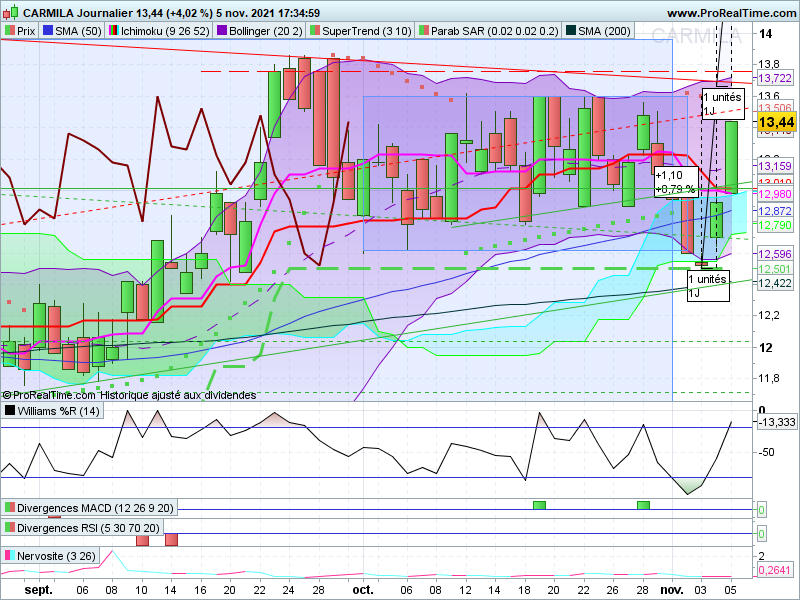Open the Divergences MACD (12 26 9 20) label
The image size is (800, 600).
pyautogui.click(x=95, y=508)
